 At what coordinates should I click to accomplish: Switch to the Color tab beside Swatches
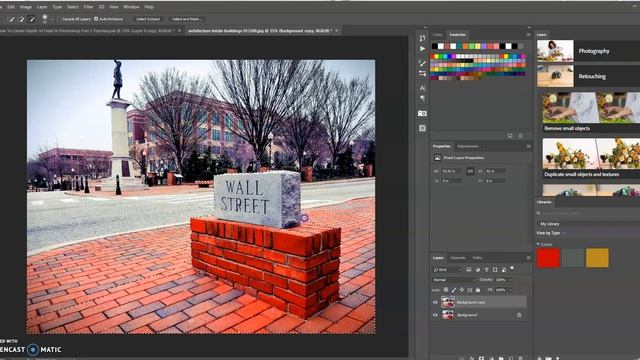(x=438, y=35)
